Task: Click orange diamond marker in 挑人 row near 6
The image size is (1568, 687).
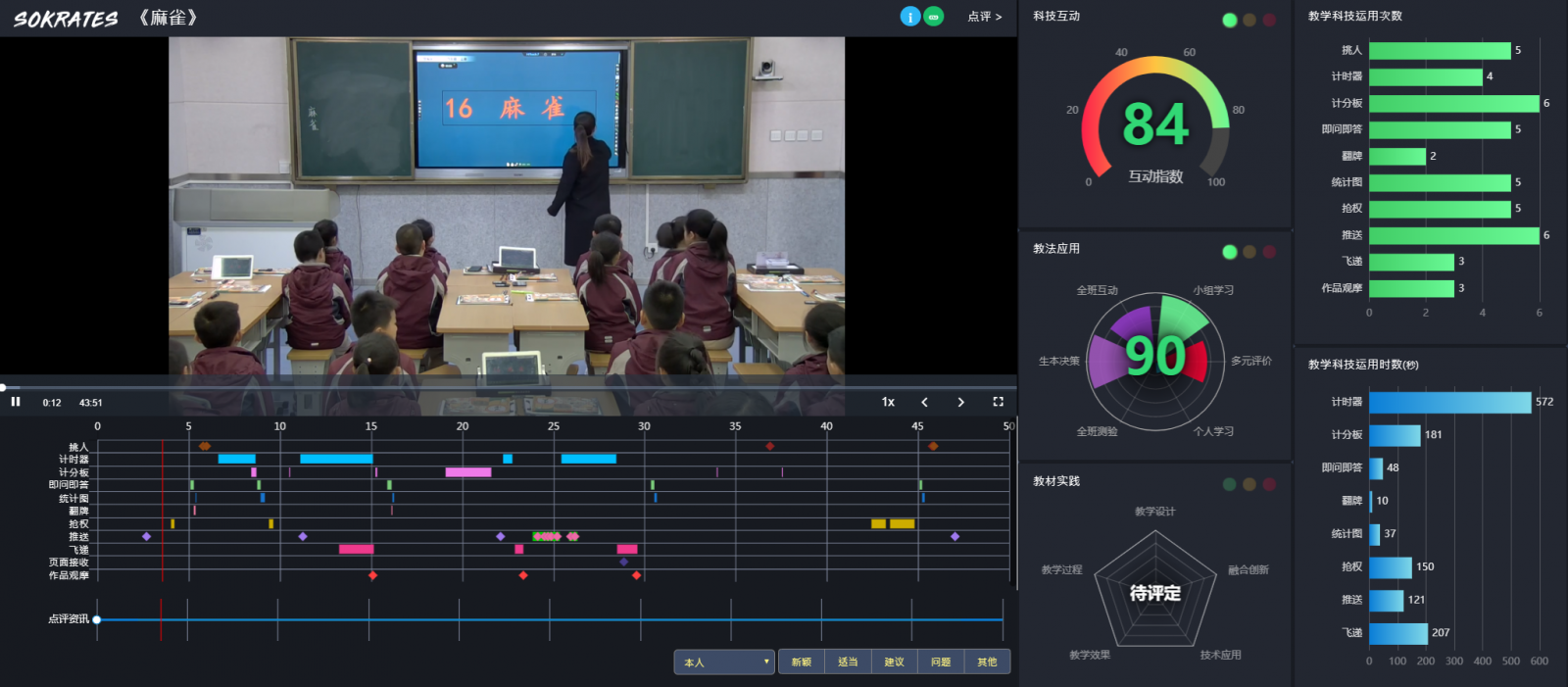Action: pos(205,446)
